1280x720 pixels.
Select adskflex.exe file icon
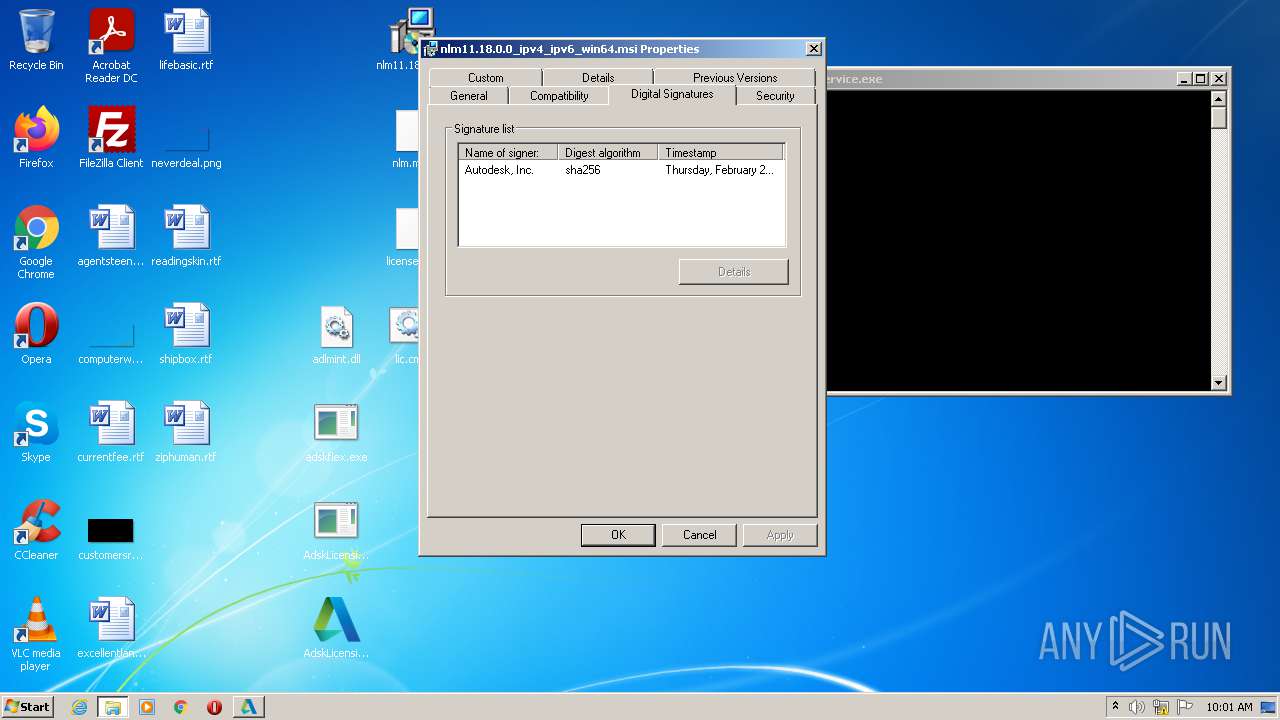pos(336,432)
